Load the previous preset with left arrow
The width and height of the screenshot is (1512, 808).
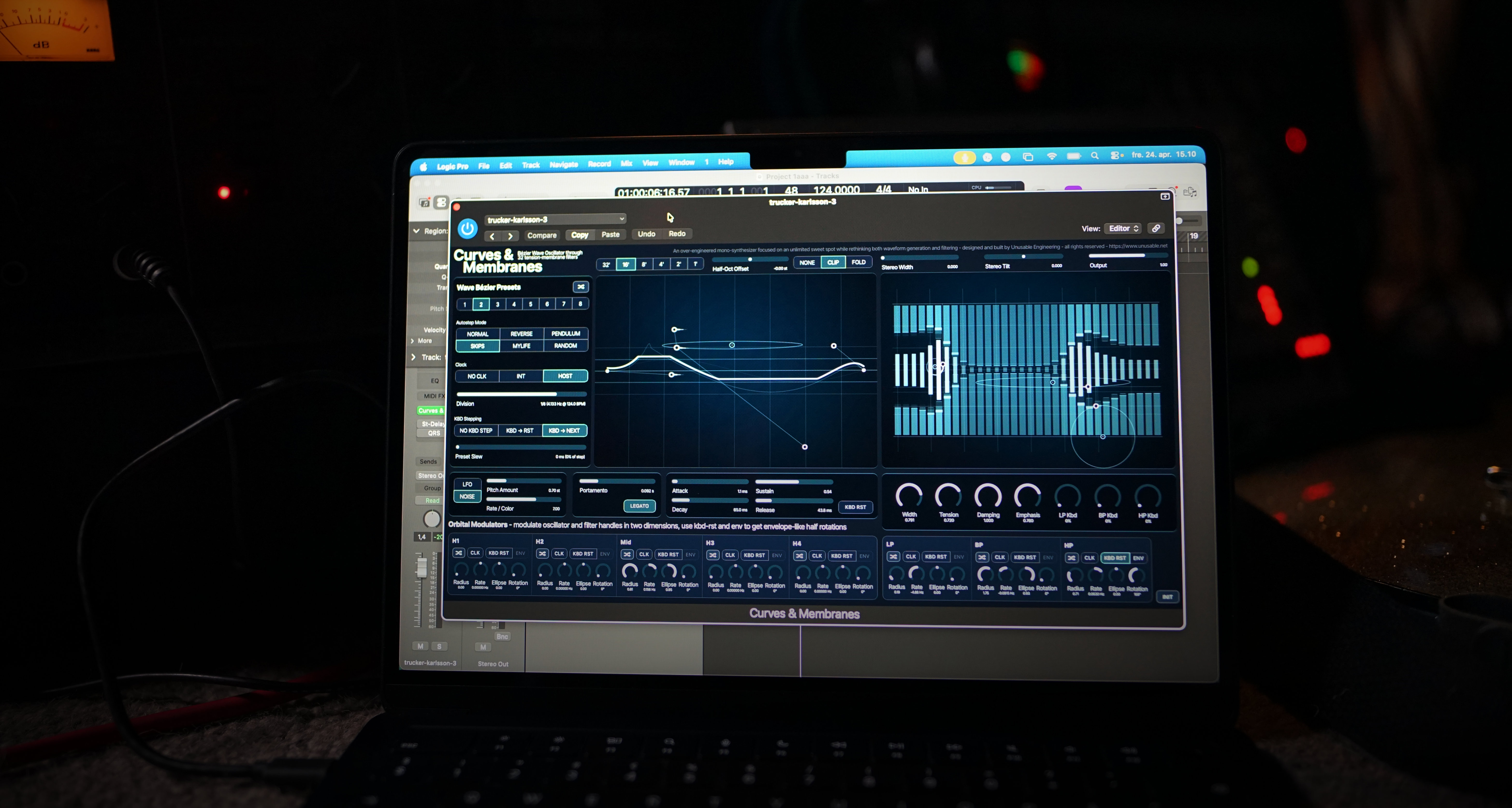[492, 236]
